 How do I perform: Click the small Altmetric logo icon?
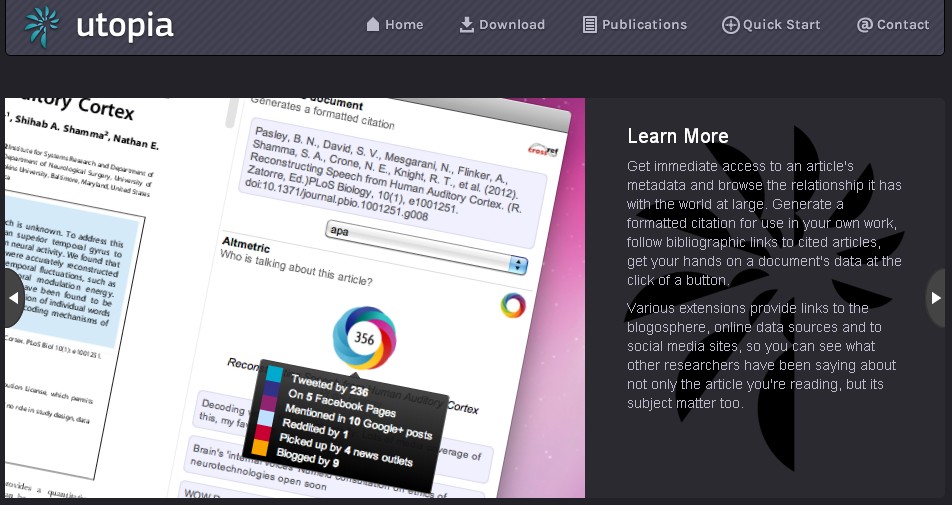tap(513, 305)
